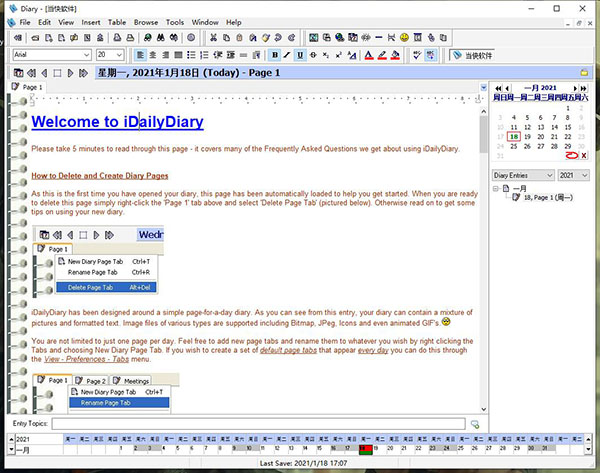Insert a horizontal line via toolbar
Image resolution: width=600 pixels, height=473 pixels.
pyautogui.click(x=378, y=38)
